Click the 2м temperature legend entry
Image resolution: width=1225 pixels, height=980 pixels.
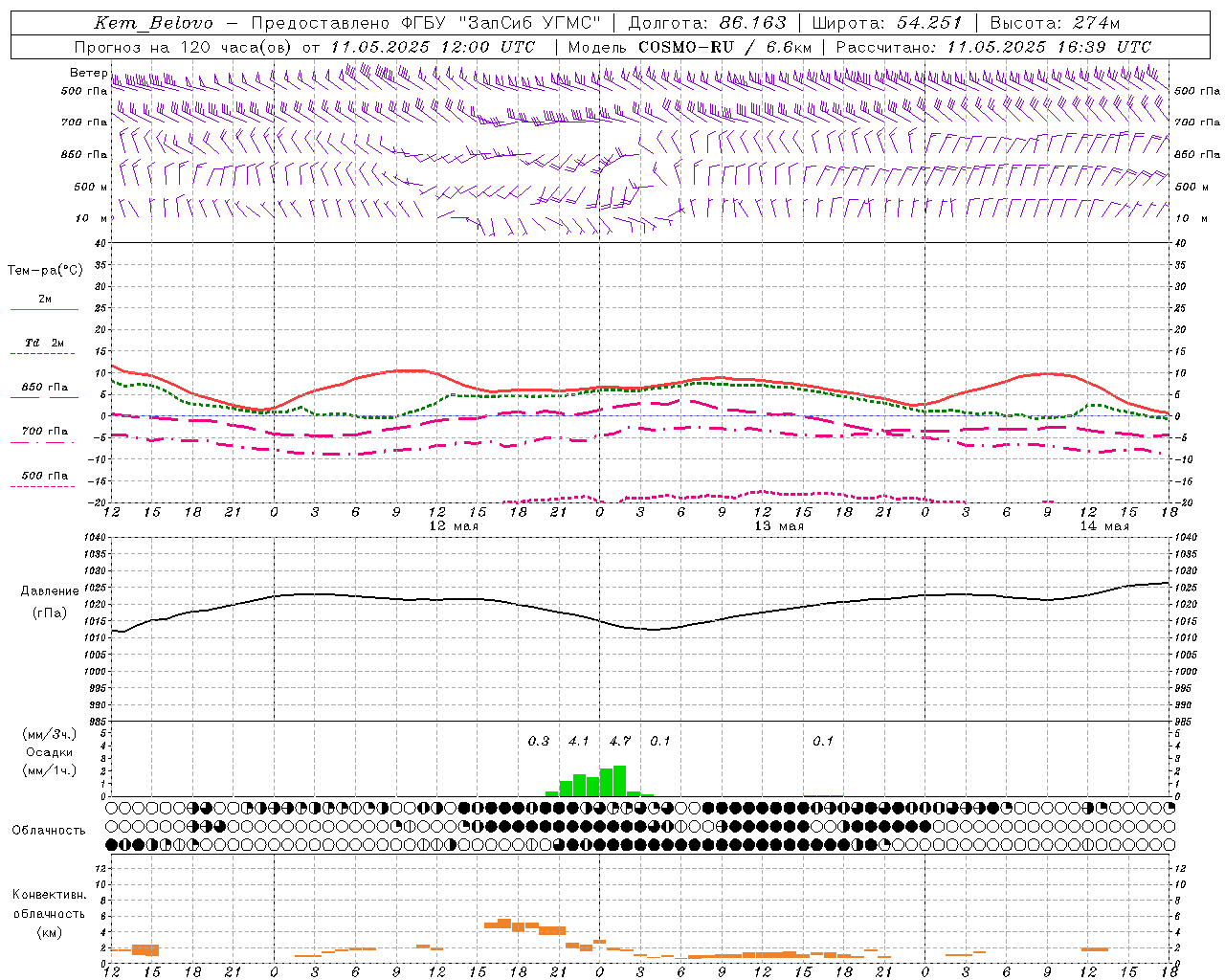pos(45,299)
